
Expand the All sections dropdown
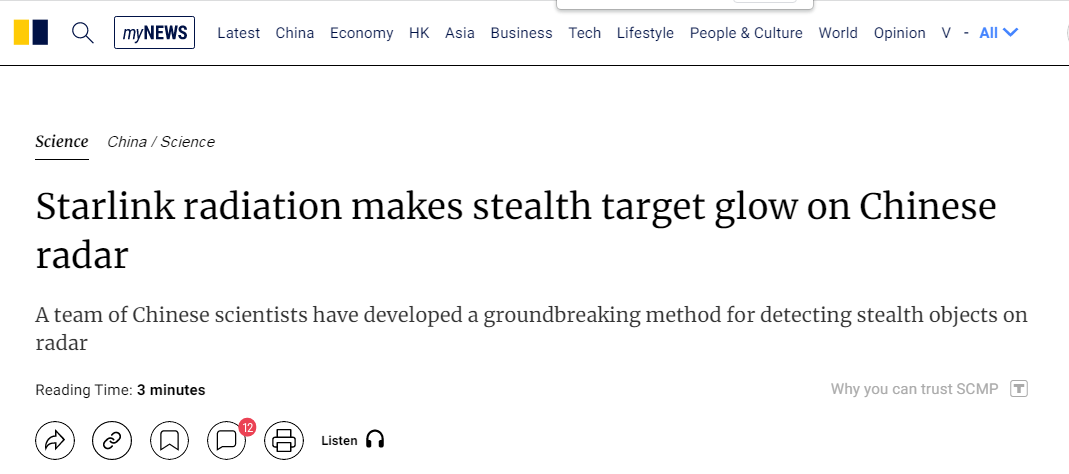[x=998, y=33]
